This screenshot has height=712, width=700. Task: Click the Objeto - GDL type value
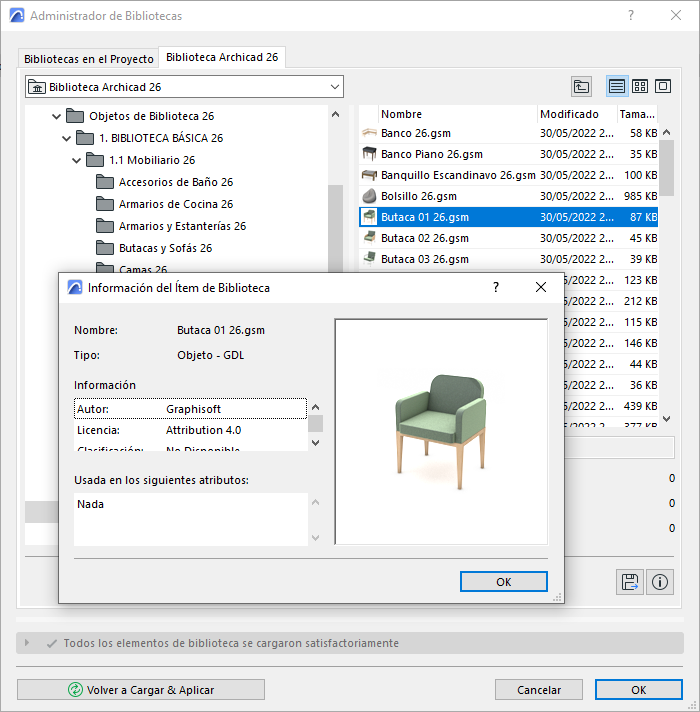[211, 355]
